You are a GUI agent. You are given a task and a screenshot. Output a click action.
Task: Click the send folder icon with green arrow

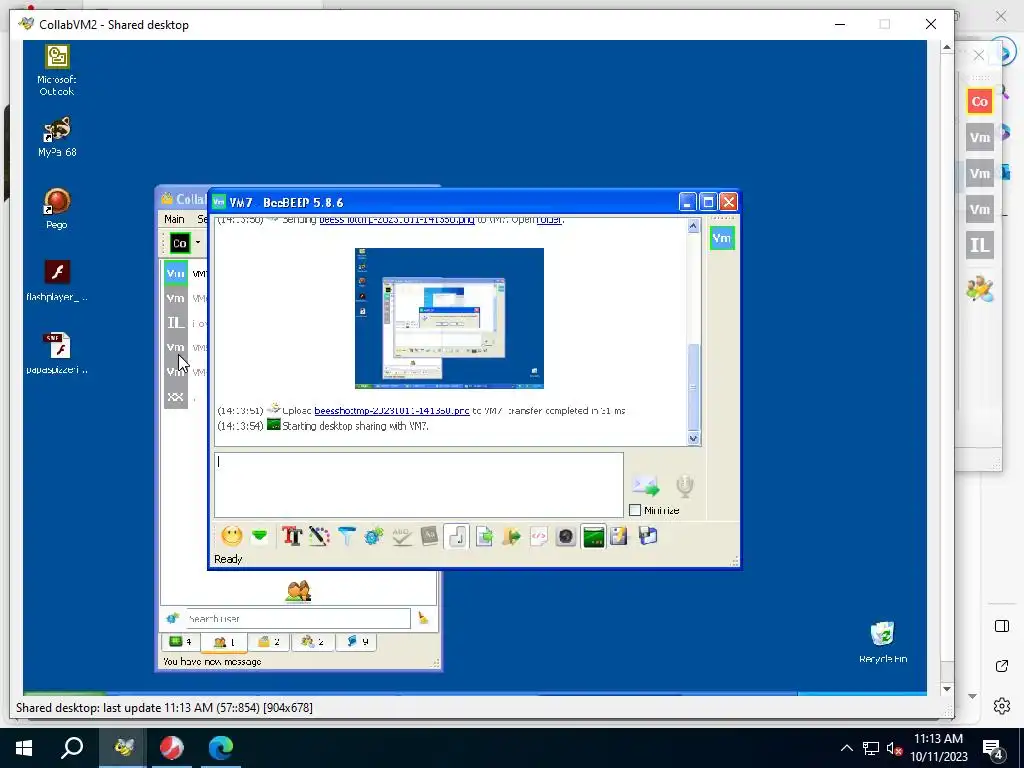point(511,536)
